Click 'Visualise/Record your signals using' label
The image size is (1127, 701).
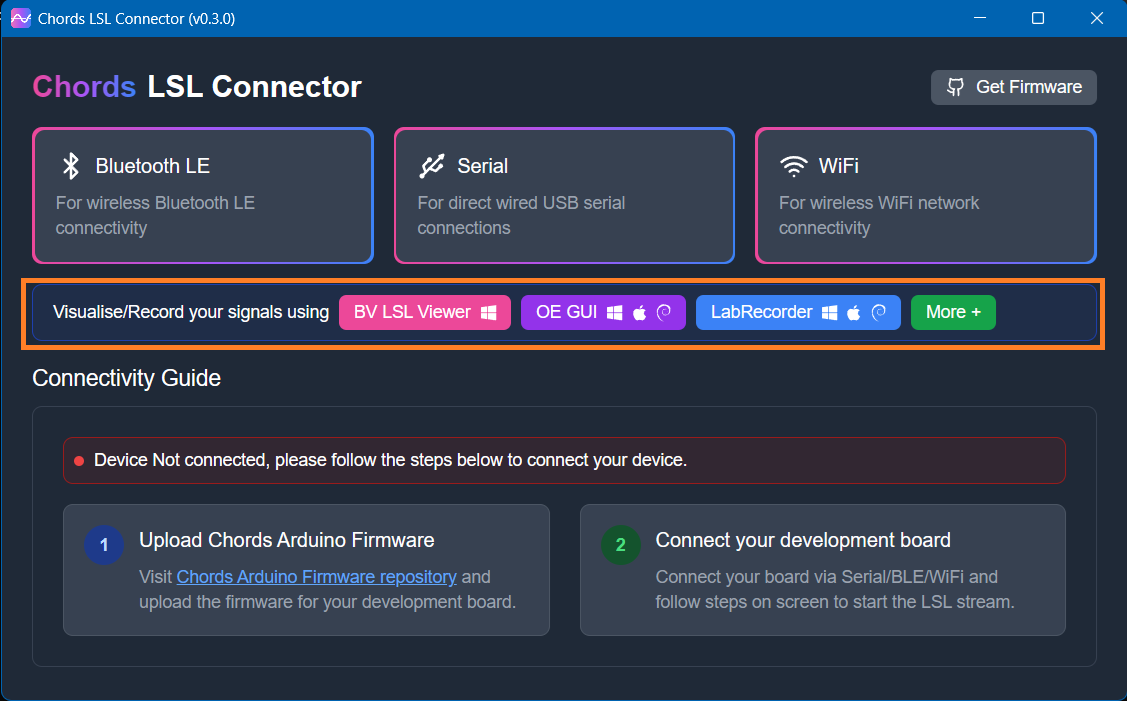click(191, 312)
